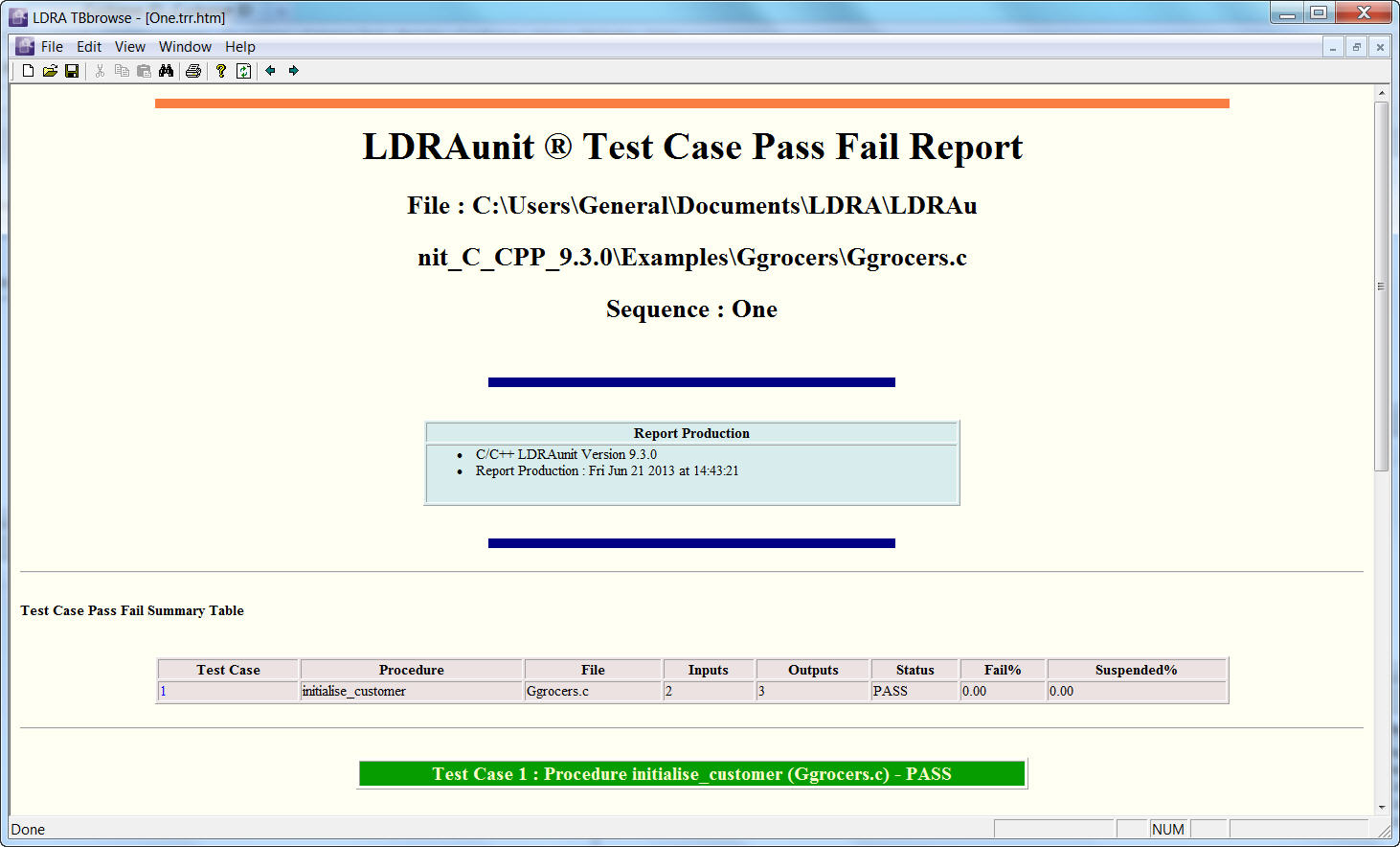Click the New document toolbar icon
1400x847 pixels.
coord(28,71)
